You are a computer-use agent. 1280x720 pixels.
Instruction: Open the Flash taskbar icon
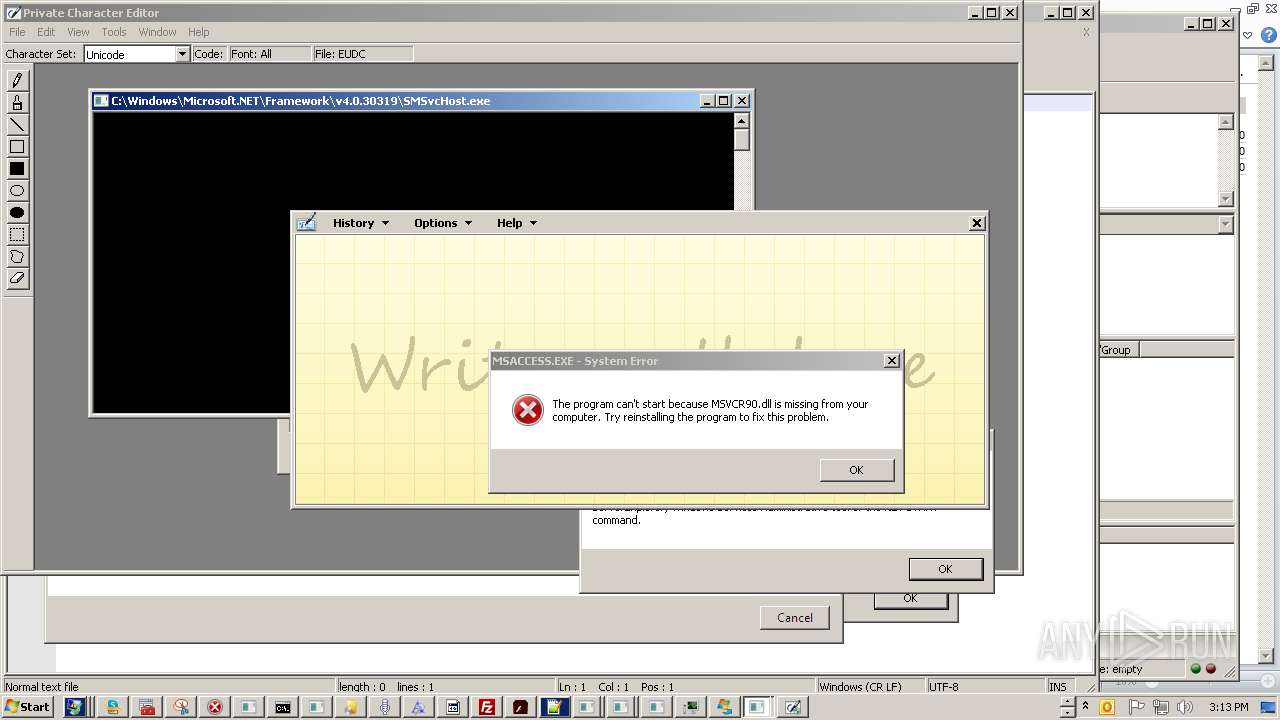pos(521,707)
